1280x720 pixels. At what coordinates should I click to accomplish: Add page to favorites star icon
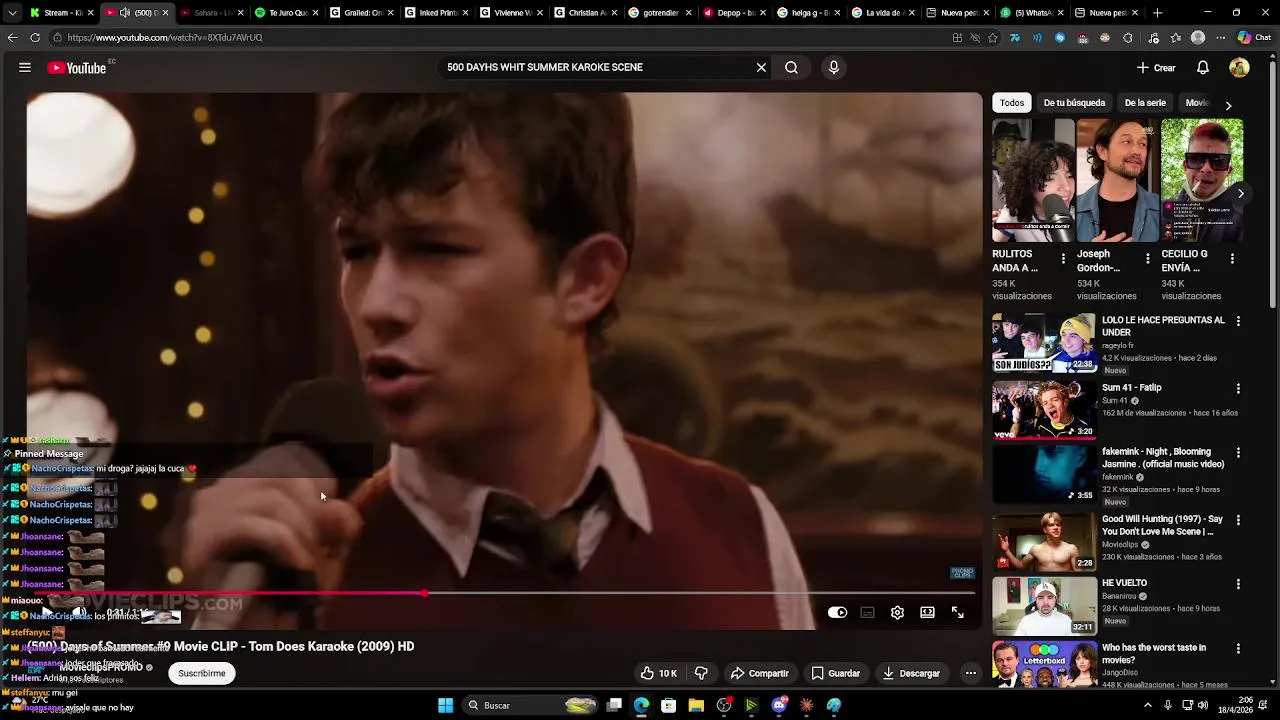tap(993, 38)
